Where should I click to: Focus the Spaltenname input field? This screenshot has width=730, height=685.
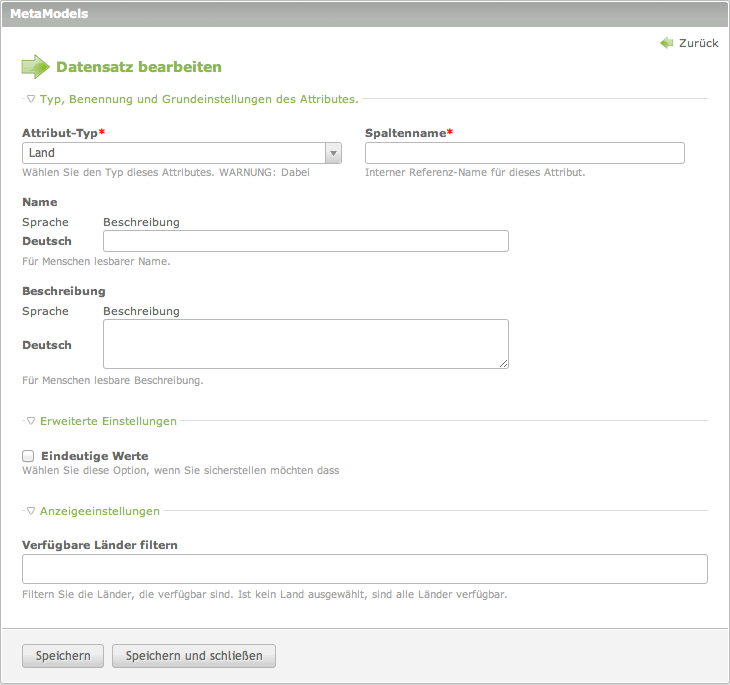(524, 153)
